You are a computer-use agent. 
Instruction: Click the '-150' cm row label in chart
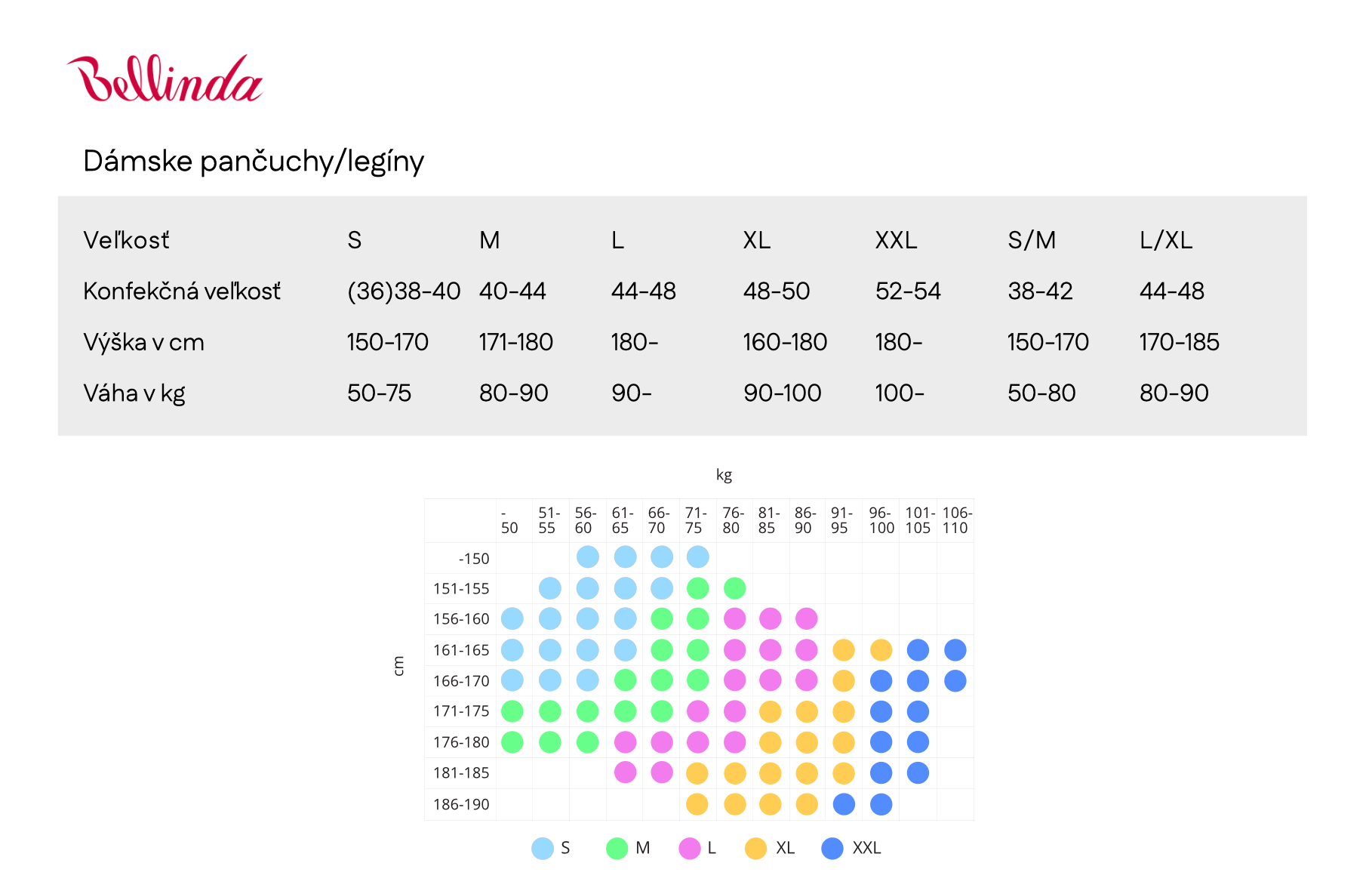pos(473,559)
